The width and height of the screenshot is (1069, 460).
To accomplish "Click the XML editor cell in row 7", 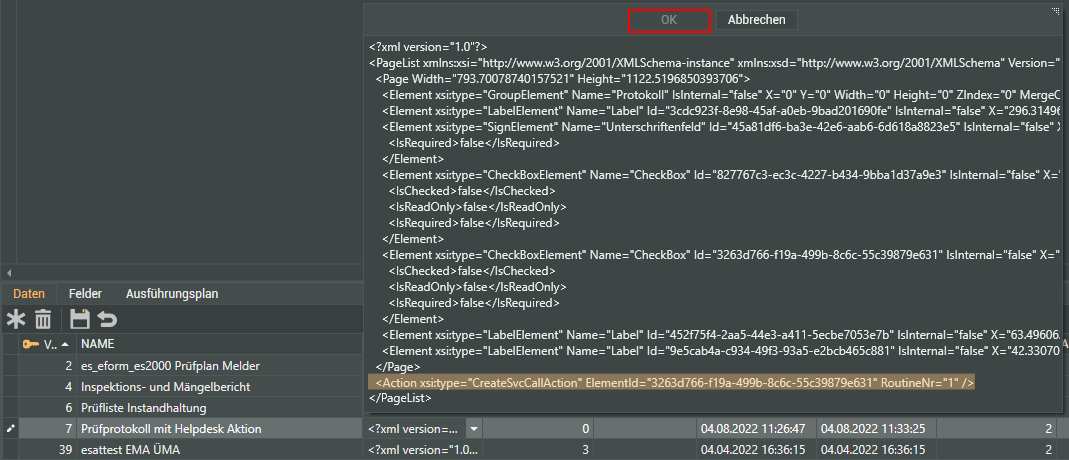I will click(x=415, y=429).
